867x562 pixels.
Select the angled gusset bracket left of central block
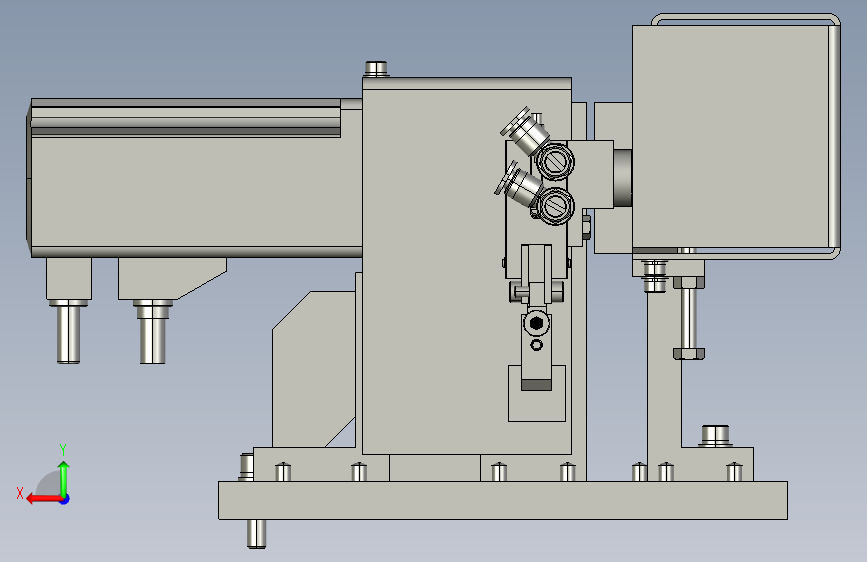pyautogui.click(x=314, y=369)
